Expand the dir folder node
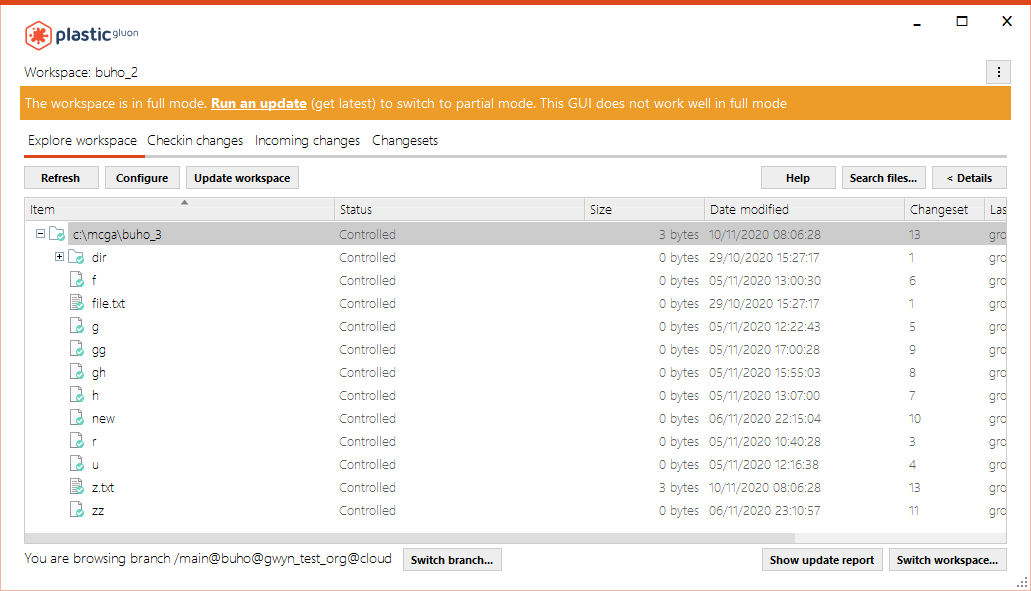The image size is (1031, 591). click(x=58, y=256)
